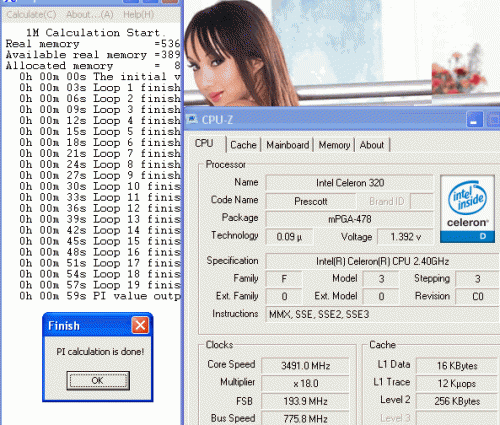Click the 'Loop 10' line at 30s

99,186
